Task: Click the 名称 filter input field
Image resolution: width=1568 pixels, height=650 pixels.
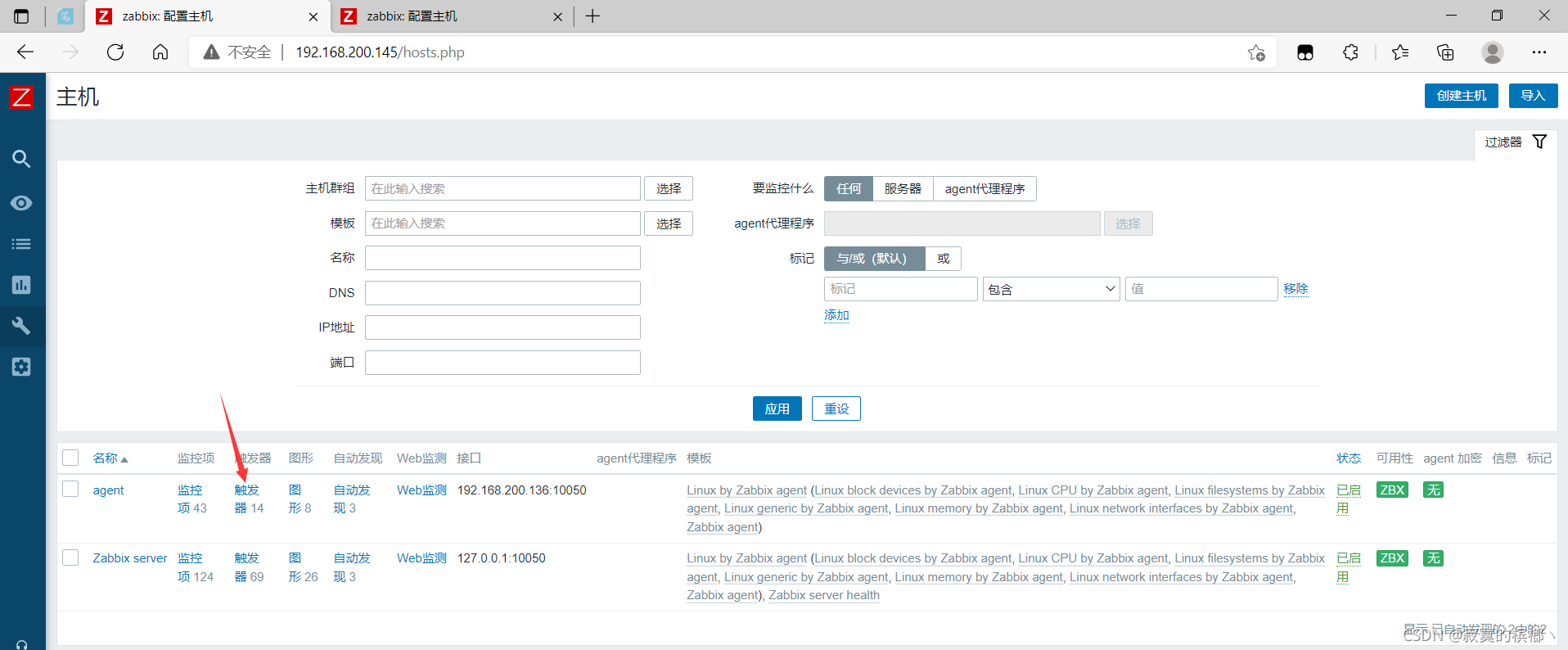Action: (502, 258)
